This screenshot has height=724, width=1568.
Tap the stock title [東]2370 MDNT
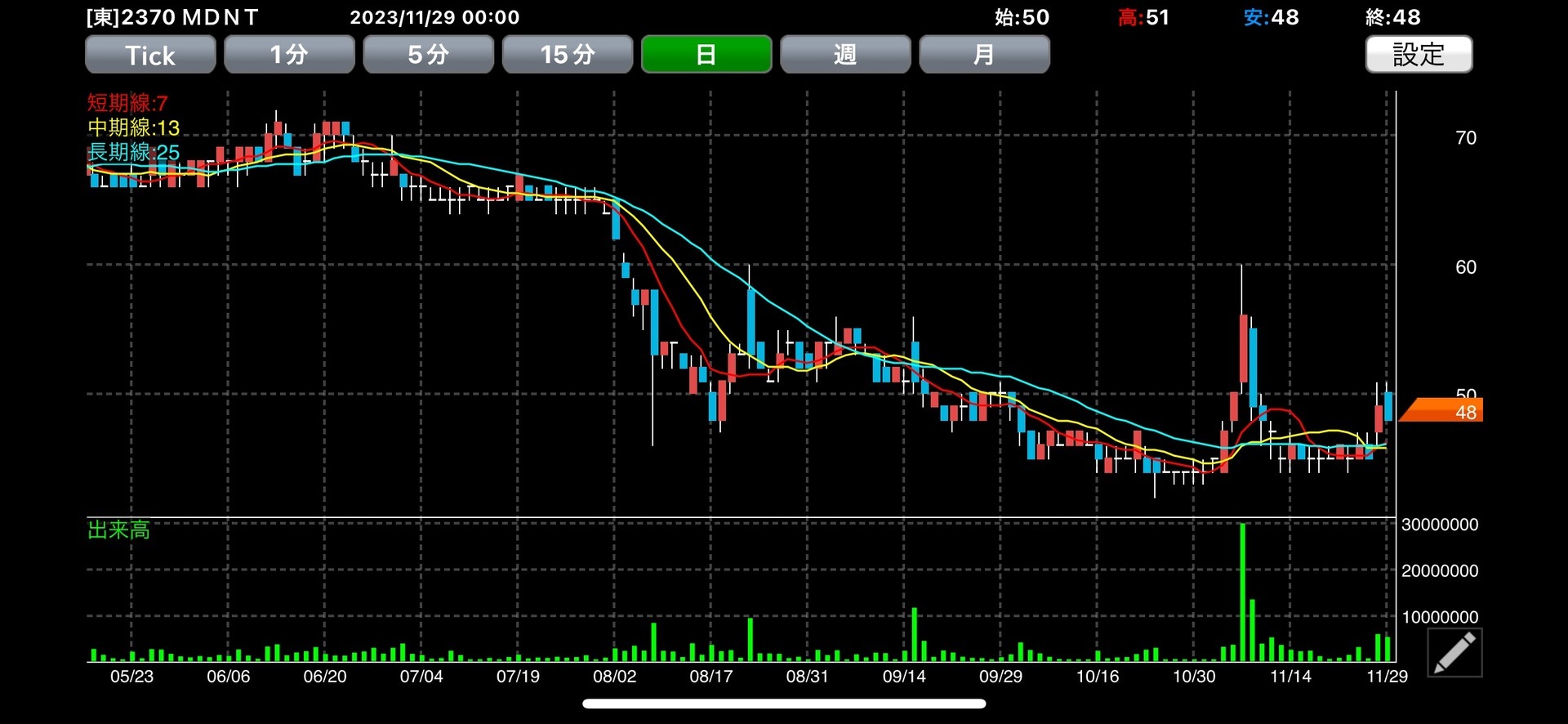click(x=172, y=17)
